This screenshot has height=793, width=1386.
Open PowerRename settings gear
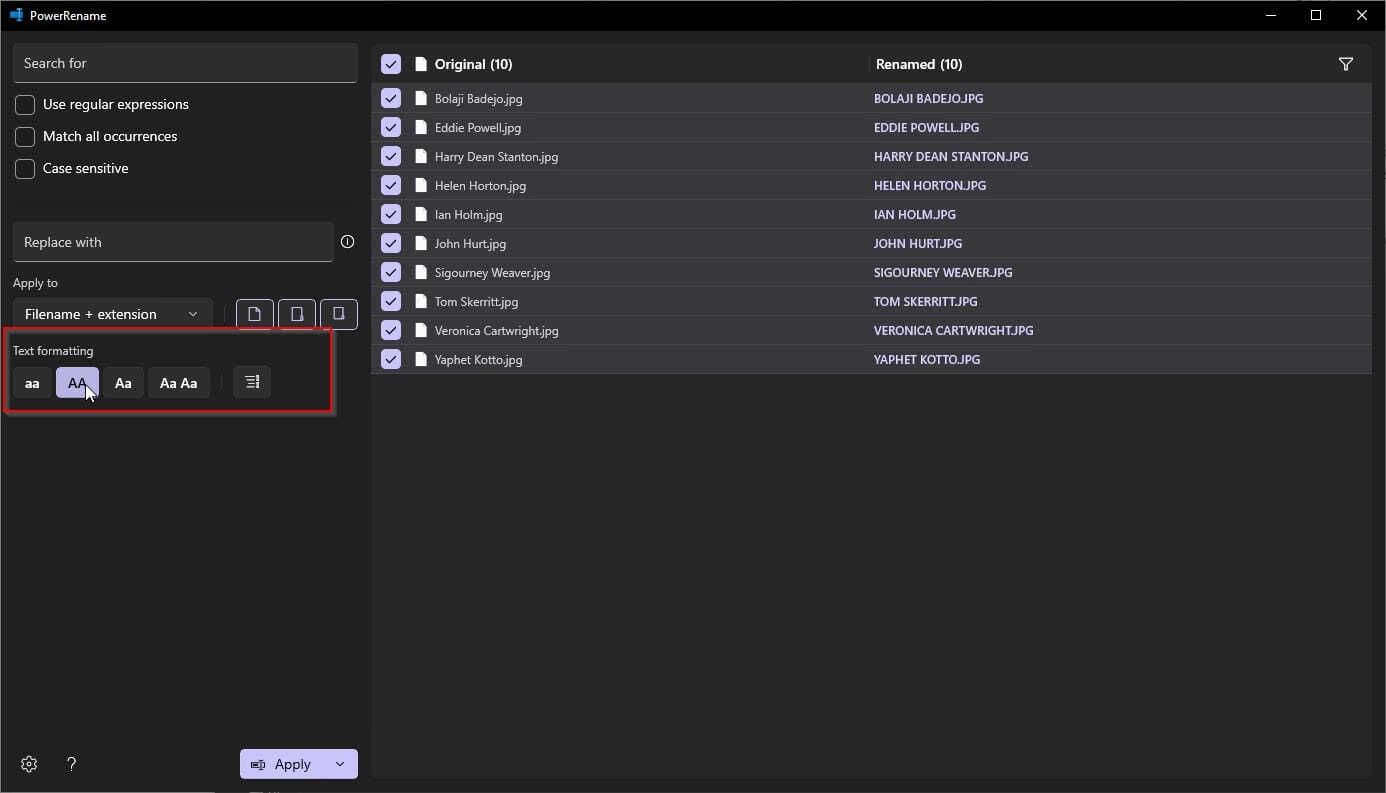[29, 764]
